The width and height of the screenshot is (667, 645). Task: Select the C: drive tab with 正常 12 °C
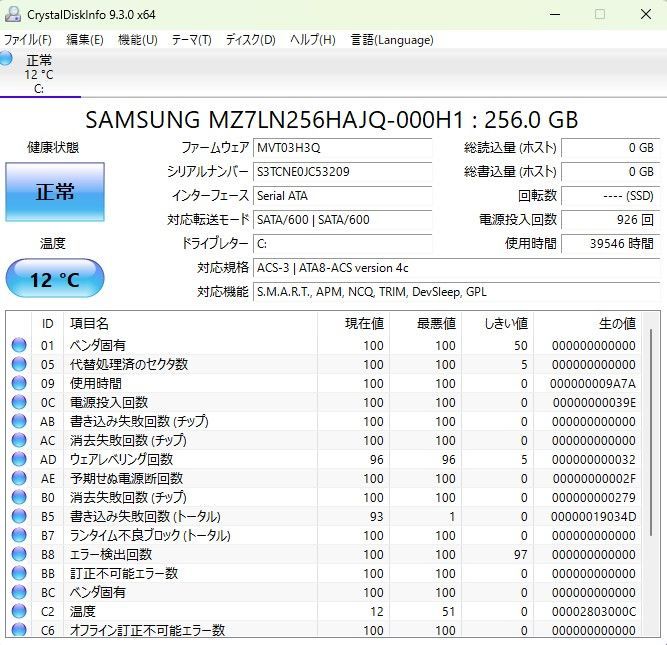[x=39, y=74]
